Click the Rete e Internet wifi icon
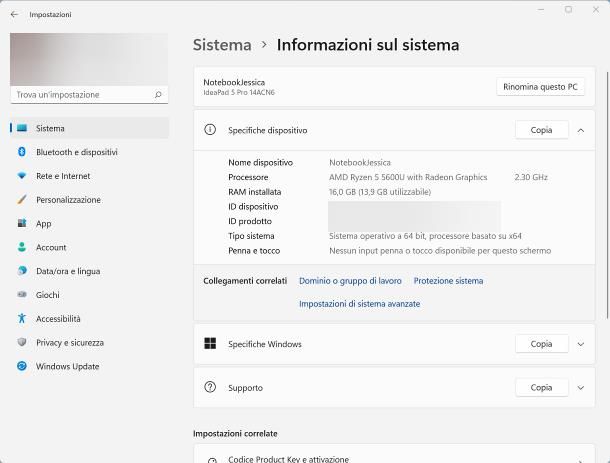The width and height of the screenshot is (610, 463). pos(22,176)
